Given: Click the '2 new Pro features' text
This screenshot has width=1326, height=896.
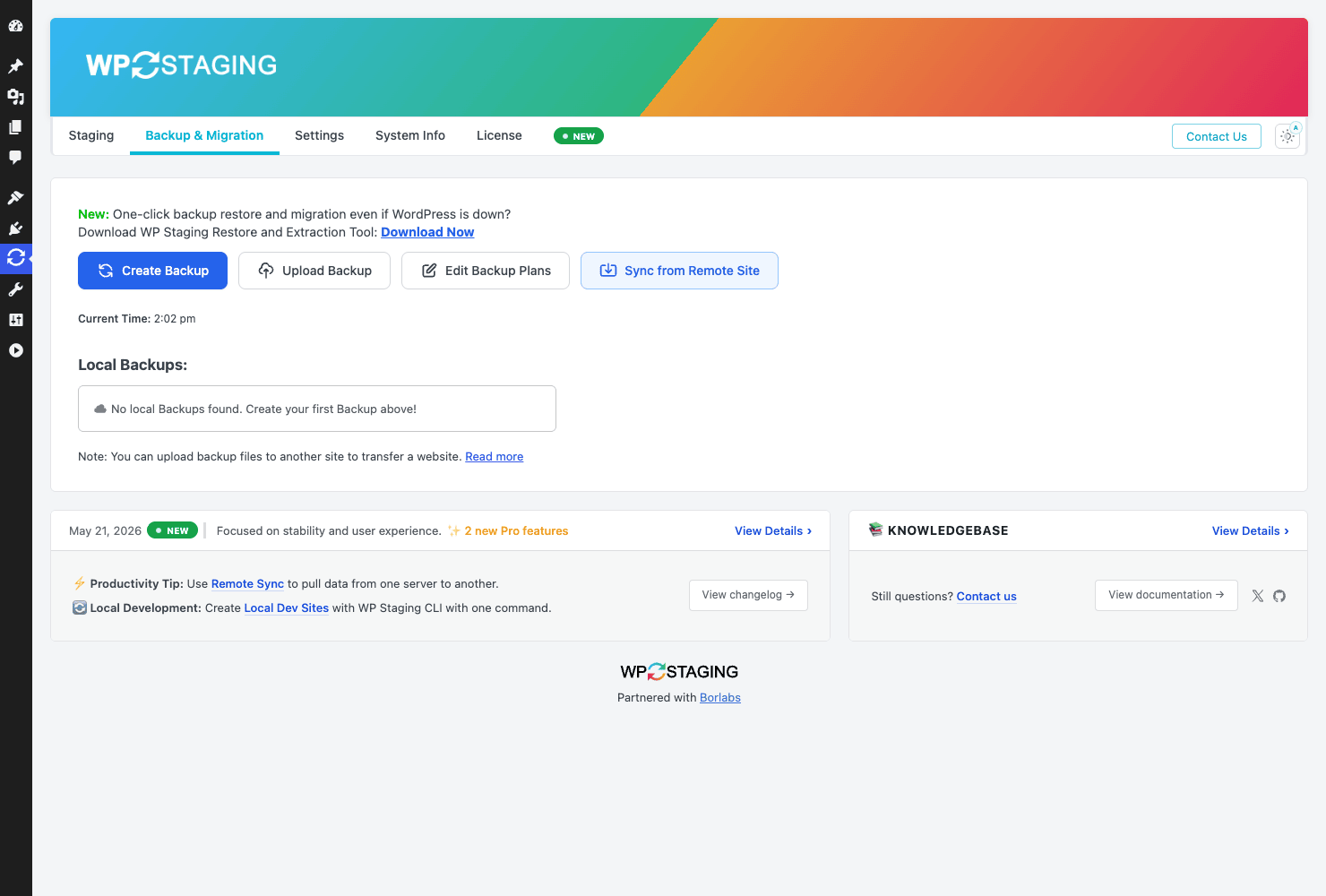Looking at the screenshot, I should click(x=516, y=530).
